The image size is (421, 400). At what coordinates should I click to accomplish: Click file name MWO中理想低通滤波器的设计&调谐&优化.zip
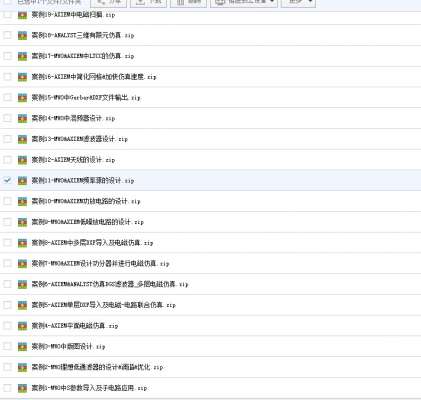[x=97, y=367]
